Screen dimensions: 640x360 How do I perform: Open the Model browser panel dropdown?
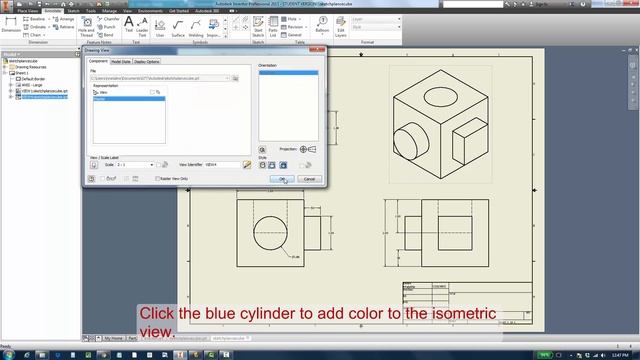(x=19, y=54)
